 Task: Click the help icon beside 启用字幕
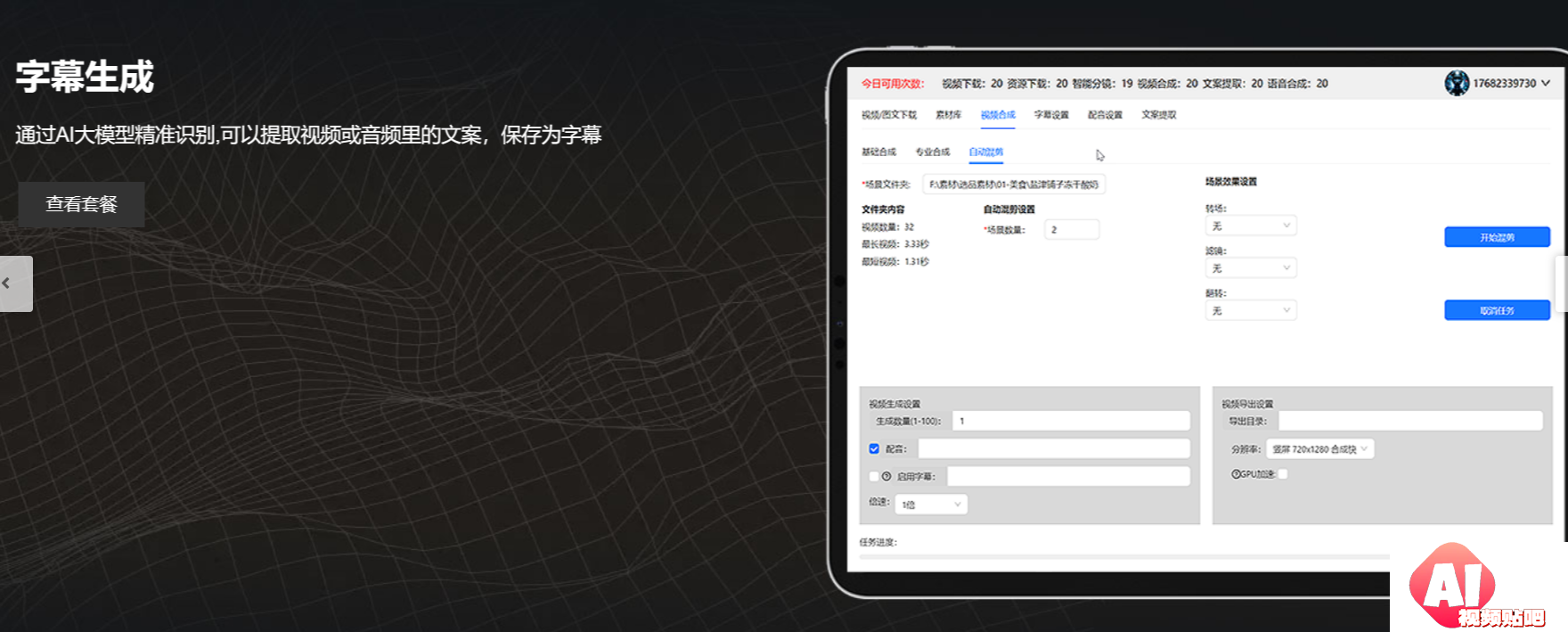click(886, 476)
